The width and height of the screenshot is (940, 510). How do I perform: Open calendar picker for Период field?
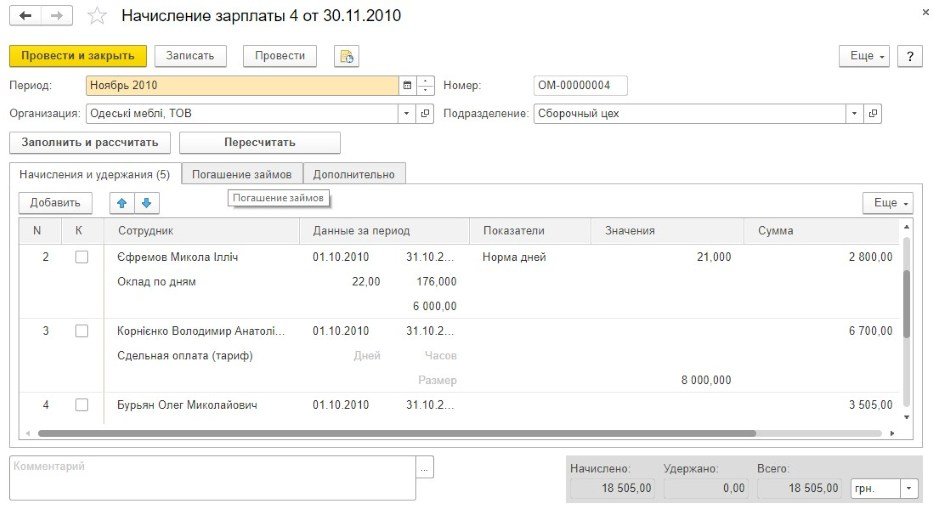[x=407, y=85]
